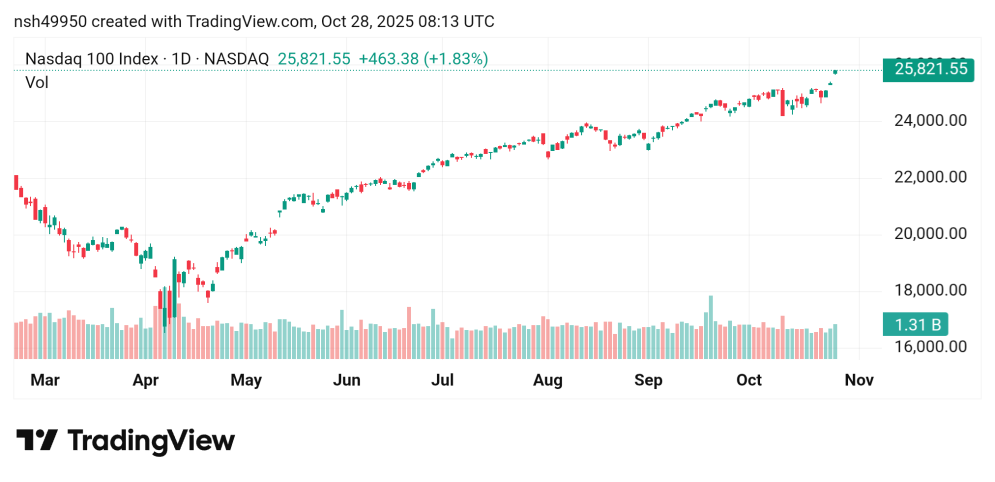
Task: Click the TradingView logo icon
Action: click(36, 441)
